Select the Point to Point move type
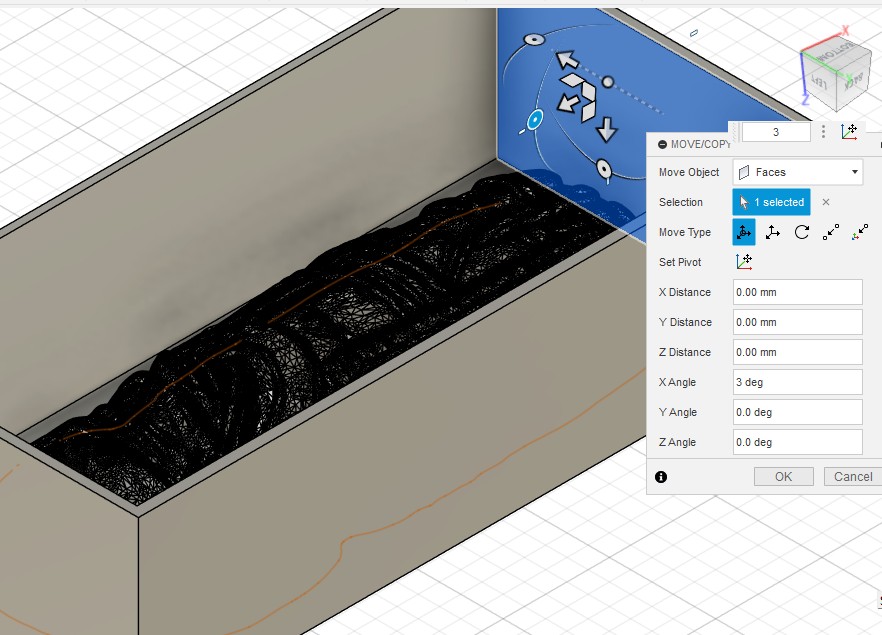 tap(831, 232)
